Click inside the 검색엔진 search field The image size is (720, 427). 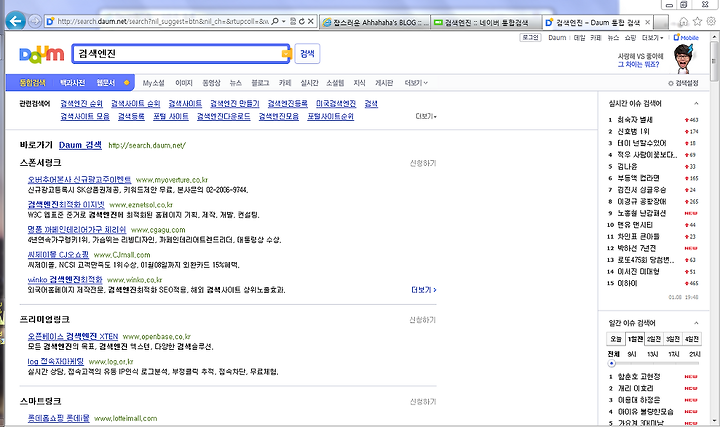(x=178, y=54)
